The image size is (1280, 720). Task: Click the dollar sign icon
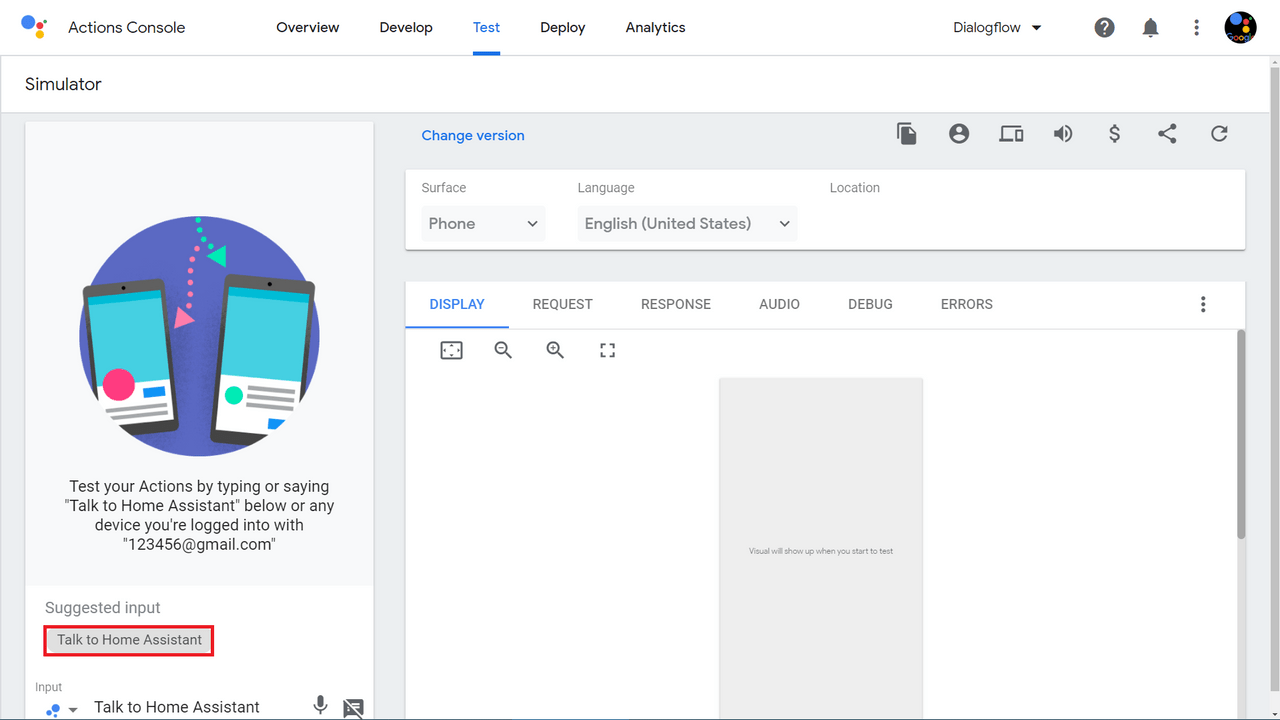(x=1115, y=134)
